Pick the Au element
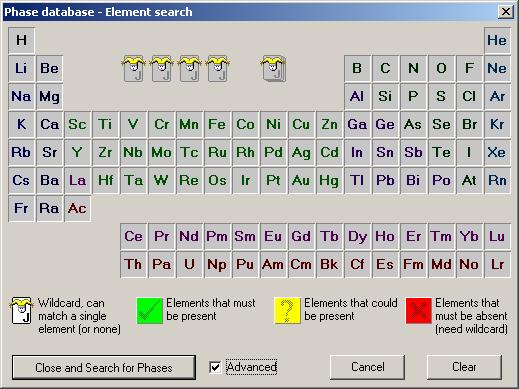The width and height of the screenshot is (519, 389). [301, 180]
